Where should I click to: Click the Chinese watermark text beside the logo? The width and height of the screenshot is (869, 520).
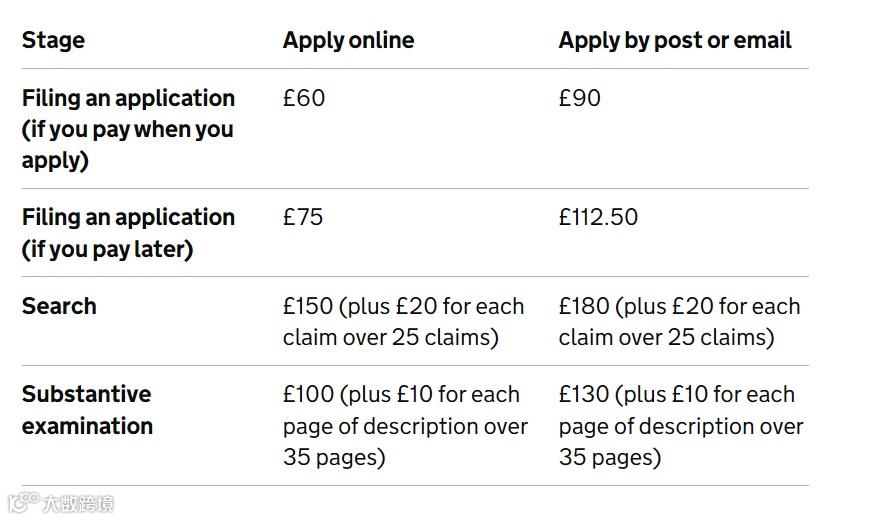[x=78, y=503]
